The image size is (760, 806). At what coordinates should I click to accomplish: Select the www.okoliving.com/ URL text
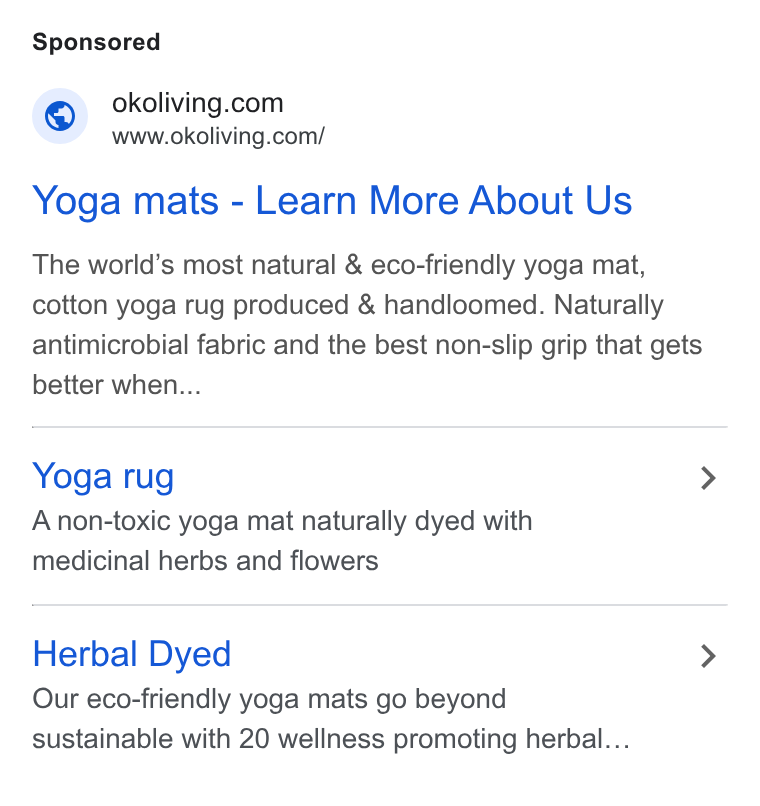218,136
